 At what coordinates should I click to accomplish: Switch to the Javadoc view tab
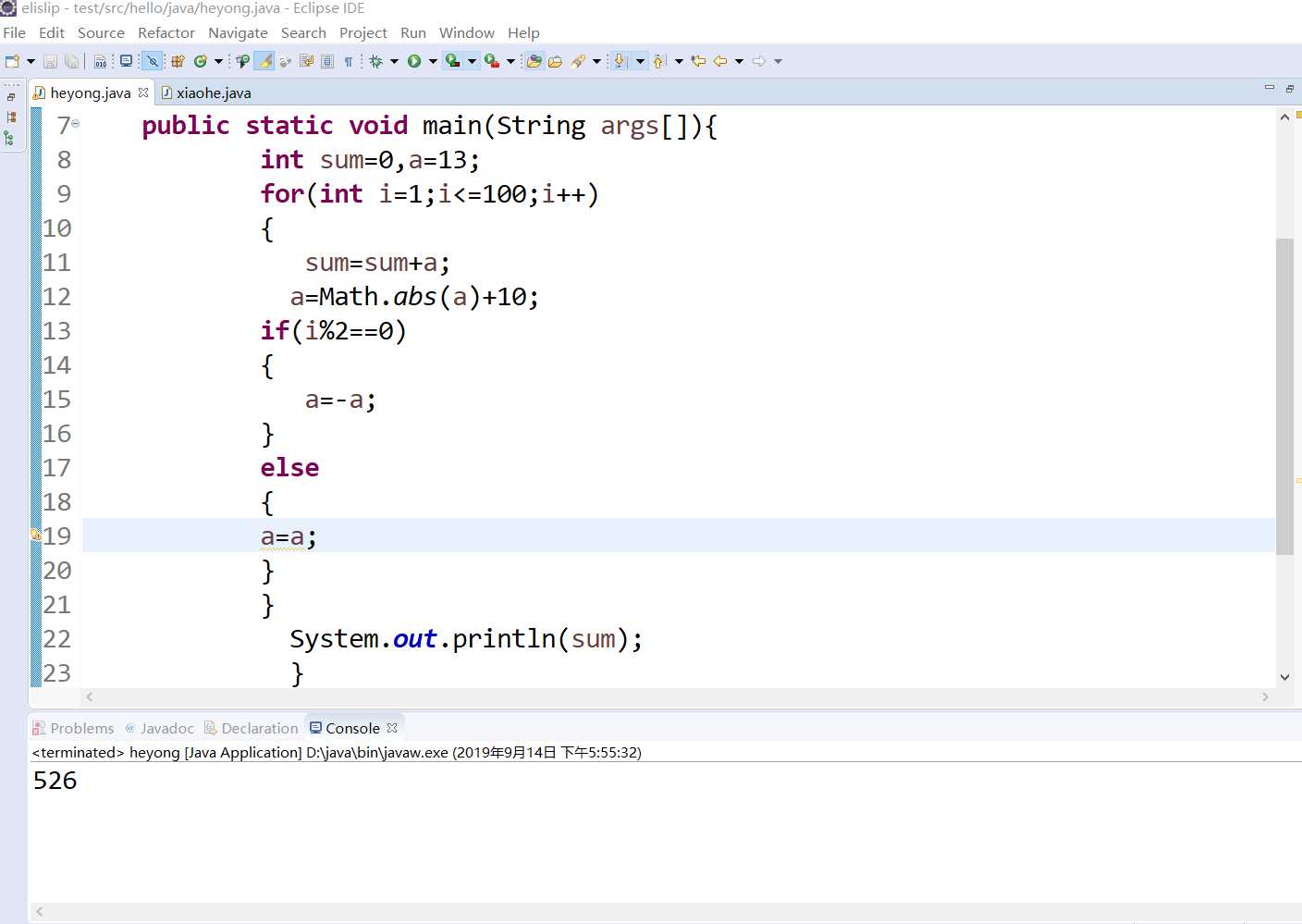pyautogui.click(x=159, y=728)
